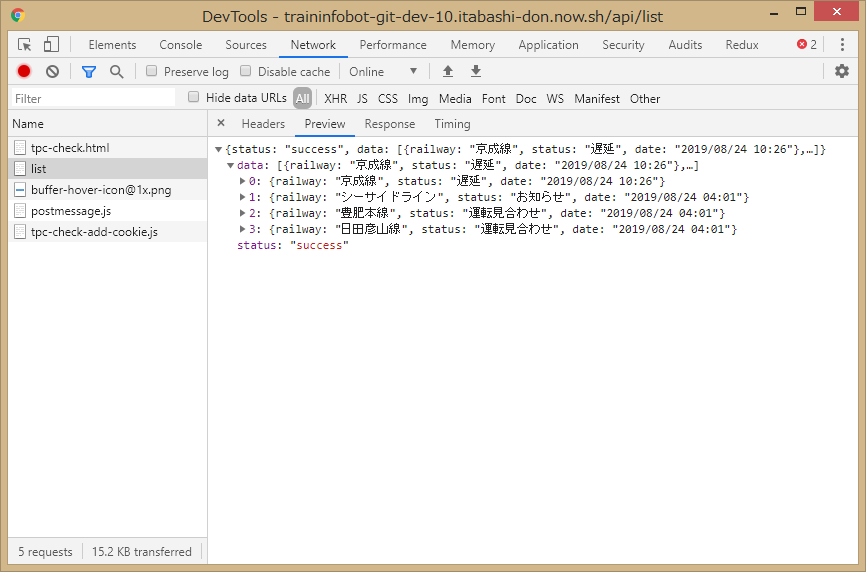Switch to the Console tab

coord(180,45)
